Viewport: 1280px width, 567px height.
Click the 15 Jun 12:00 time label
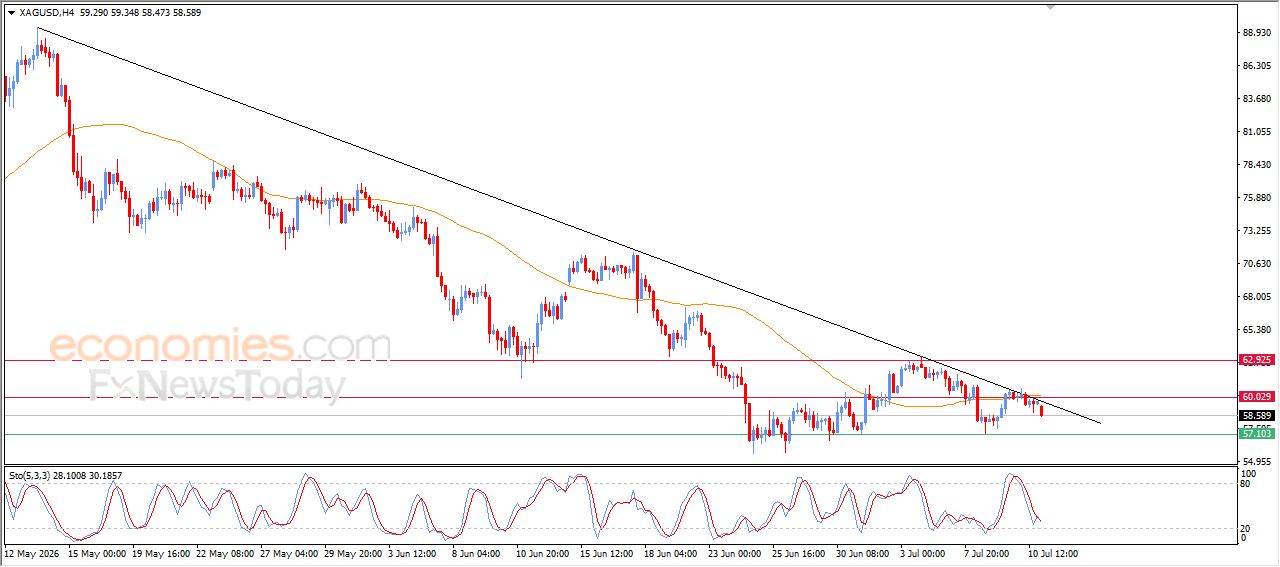coord(607,552)
